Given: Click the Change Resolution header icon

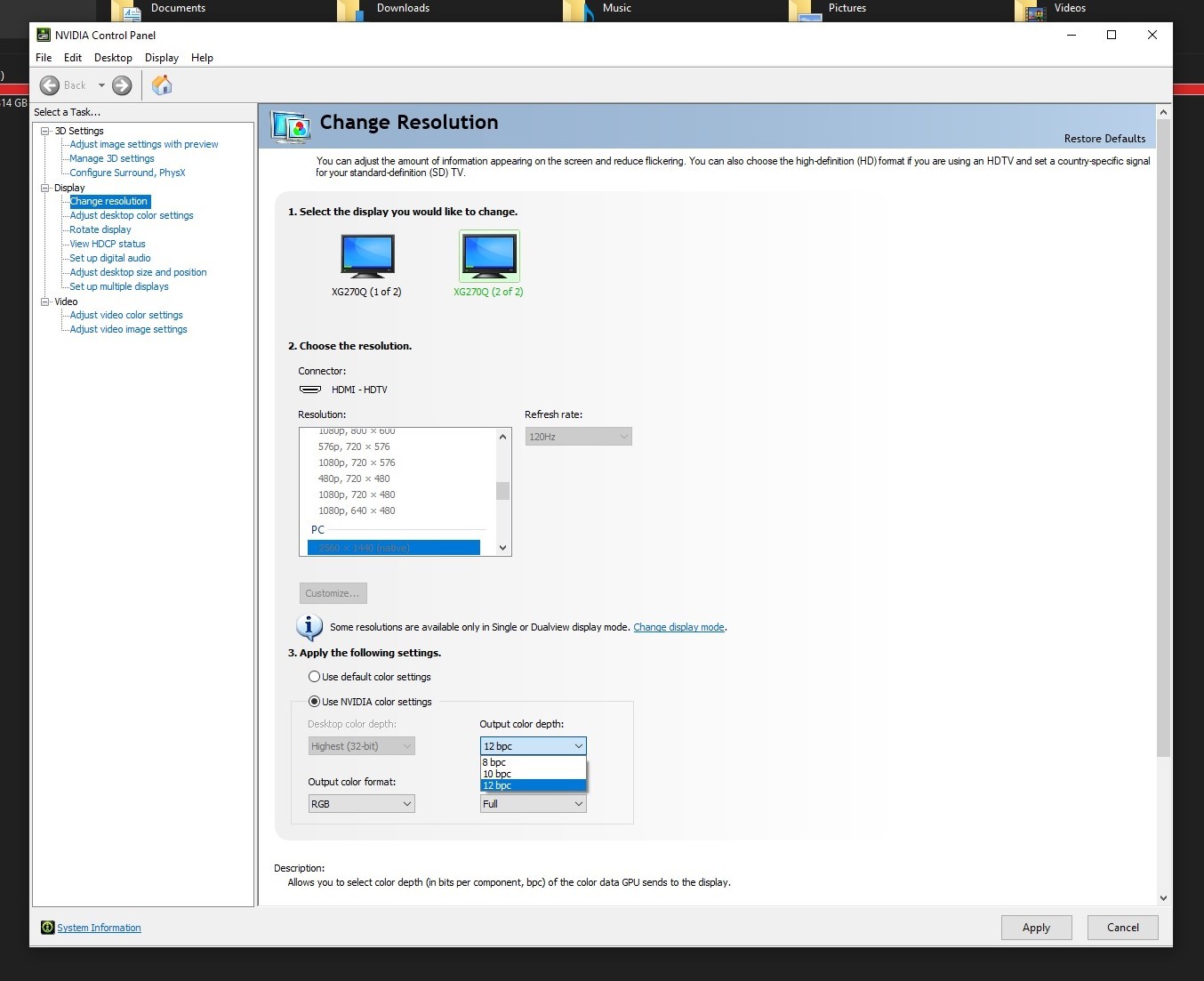Looking at the screenshot, I should click(291, 127).
